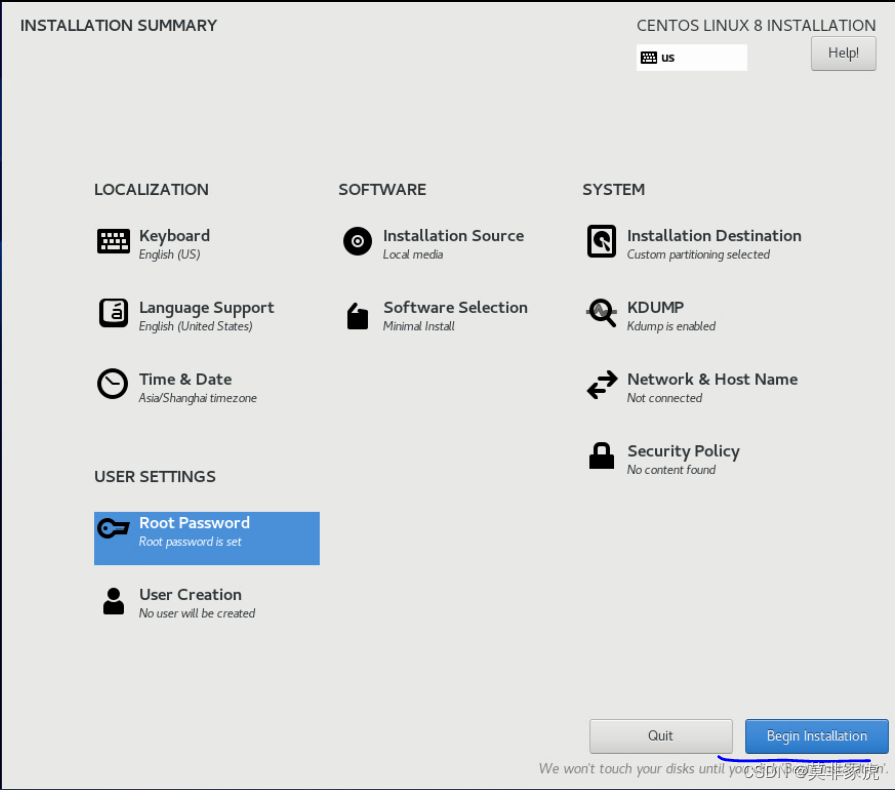895x790 pixels.
Task: Start installation with Begin Installation button
Action: [816, 736]
